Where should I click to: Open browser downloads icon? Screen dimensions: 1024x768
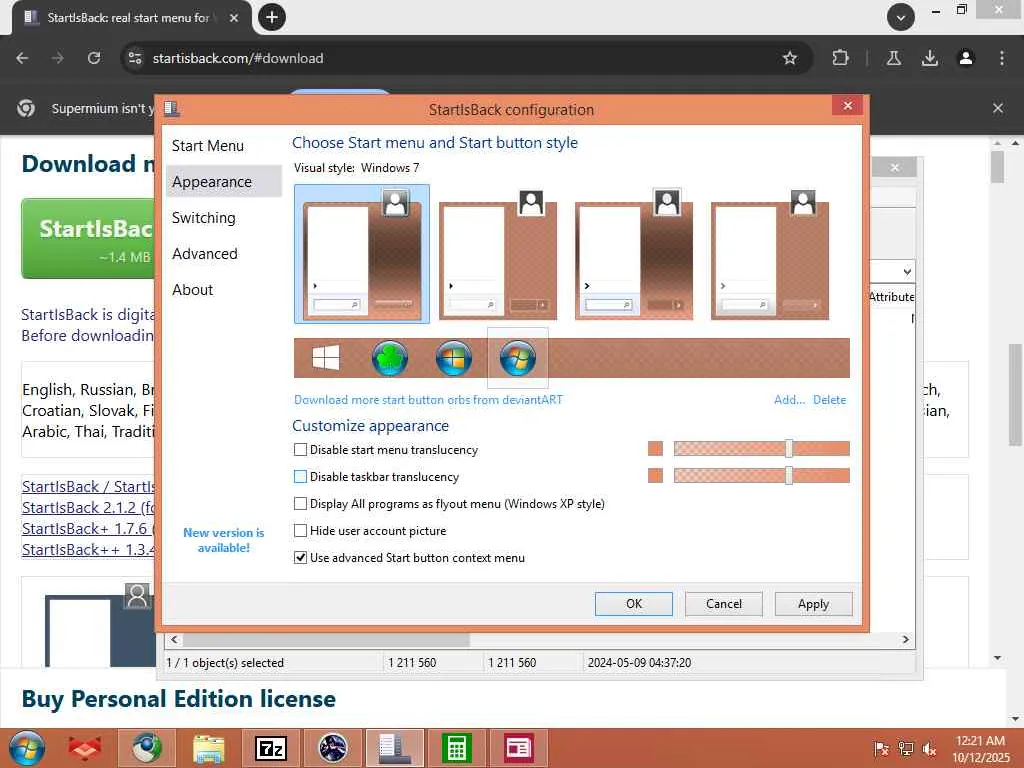coord(930,58)
